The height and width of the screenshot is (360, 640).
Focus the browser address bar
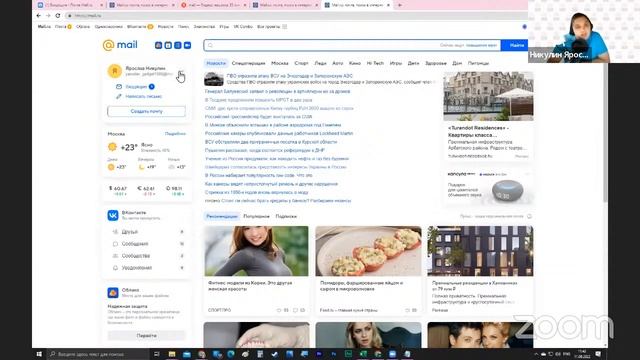[296, 16]
